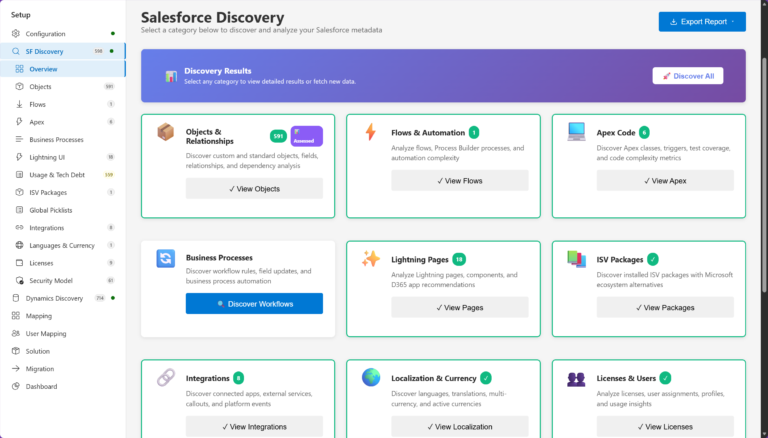The height and width of the screenshot is (438, 768).
Task: Click the Global Picklists icon
Action: coord(19,210)
